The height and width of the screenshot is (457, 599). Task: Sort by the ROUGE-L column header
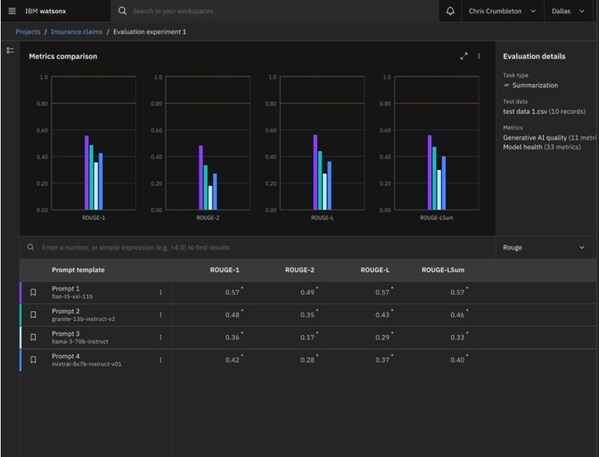375,270
